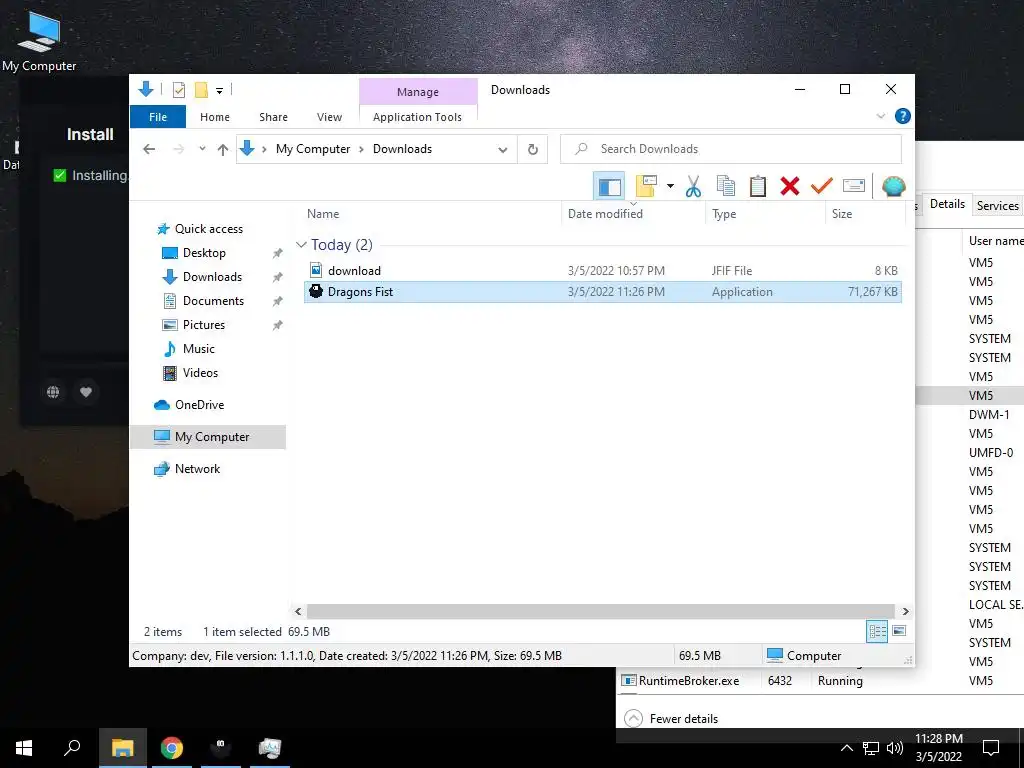The width and height of the screenshot is (1024, 768).
Task: Open Videos in the navigation pane
Action: (200, 373)
